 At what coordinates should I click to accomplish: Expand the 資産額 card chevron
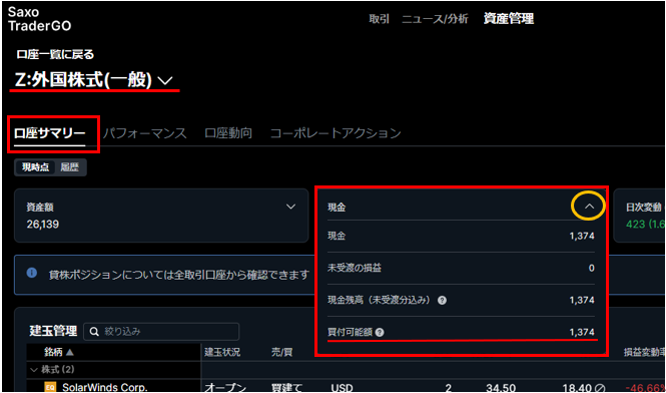click(291, 206)
